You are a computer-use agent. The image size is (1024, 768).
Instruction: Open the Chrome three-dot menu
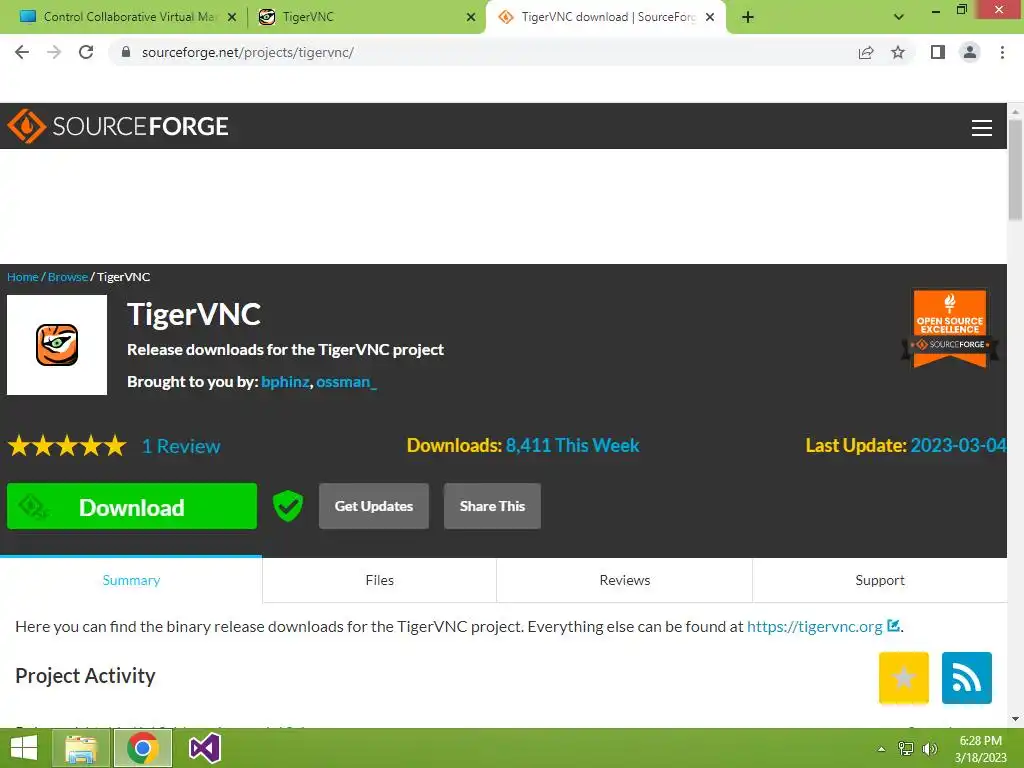1002,52
